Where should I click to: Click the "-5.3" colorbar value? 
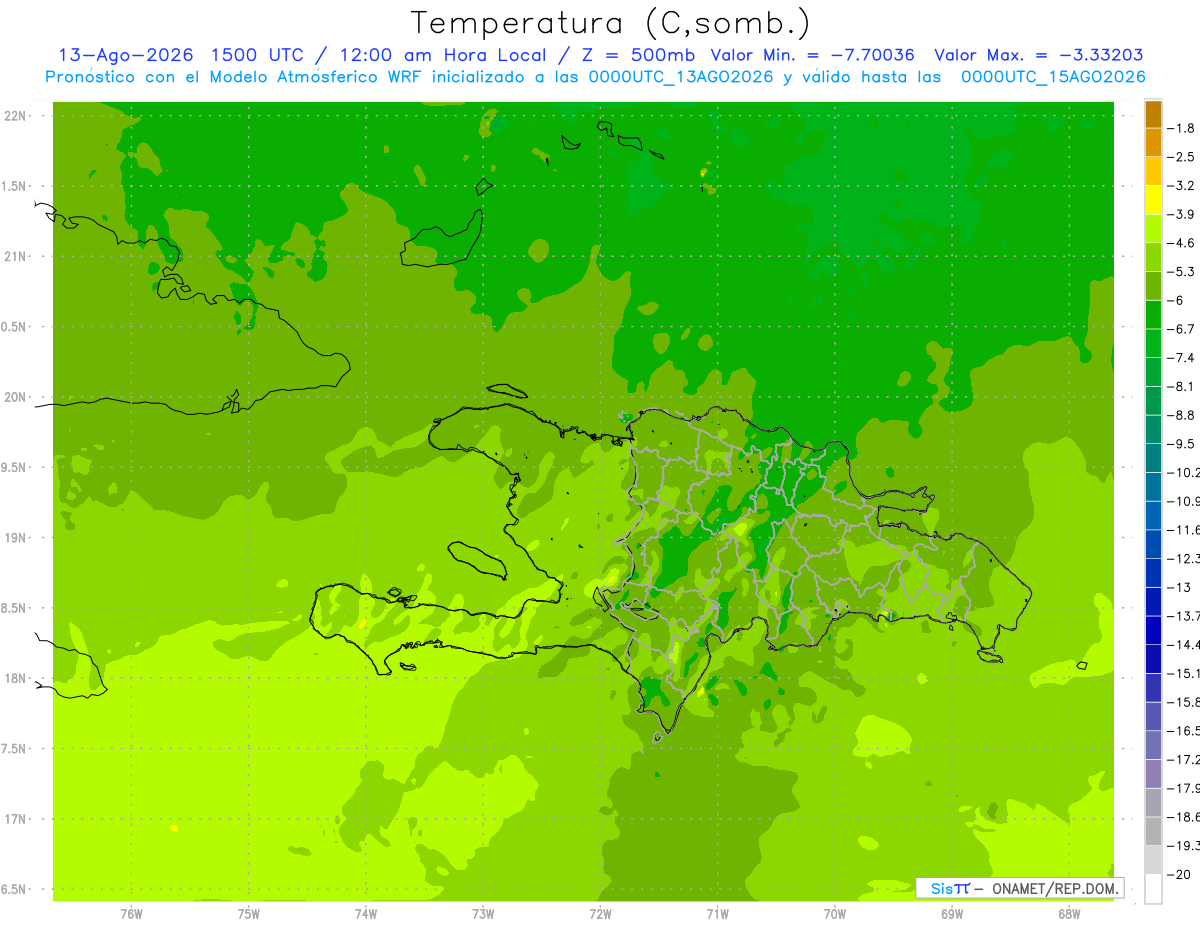(1182, 271)
